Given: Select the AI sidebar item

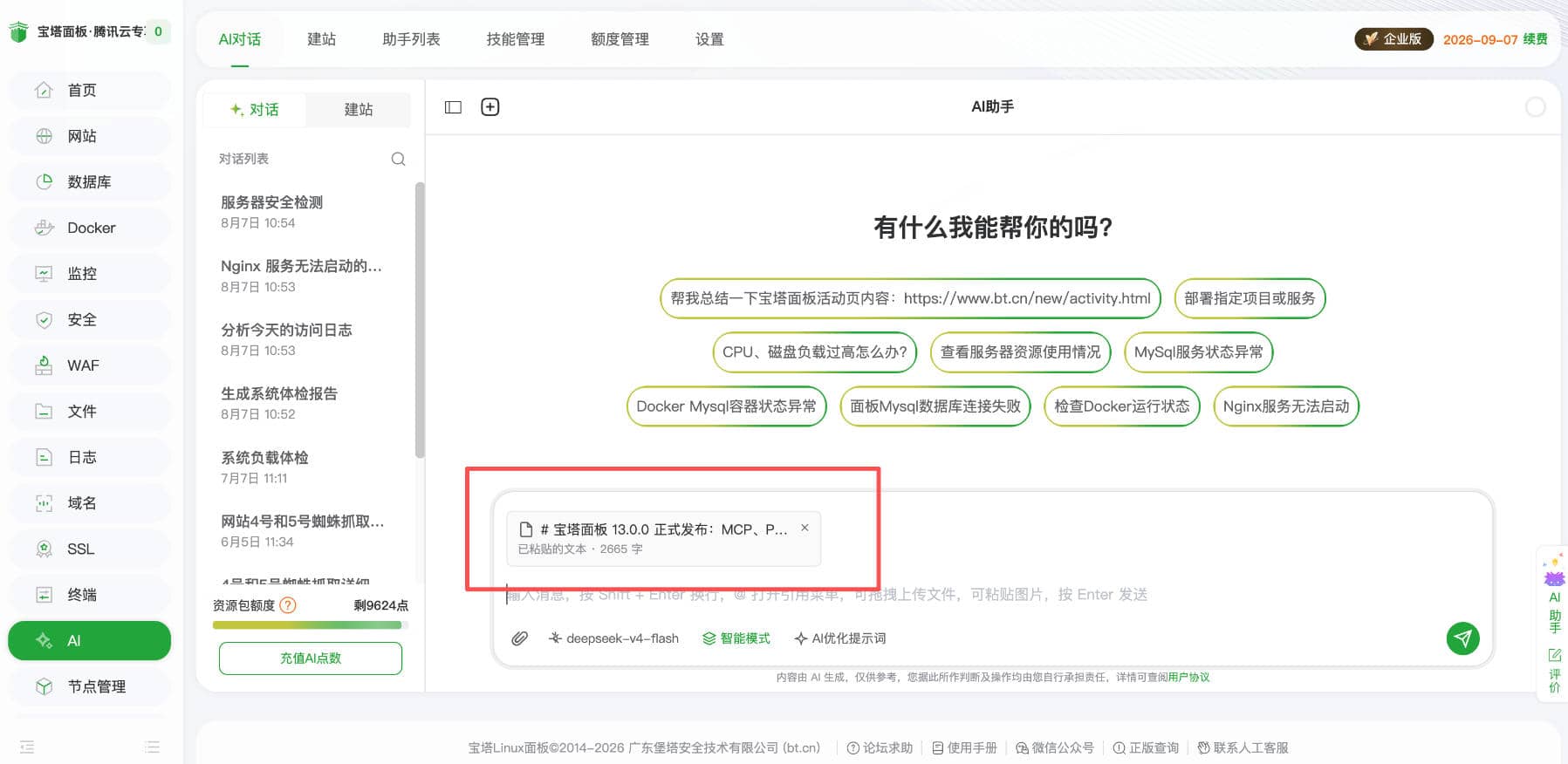Looking at the screenshot, I should click(89, 641).
